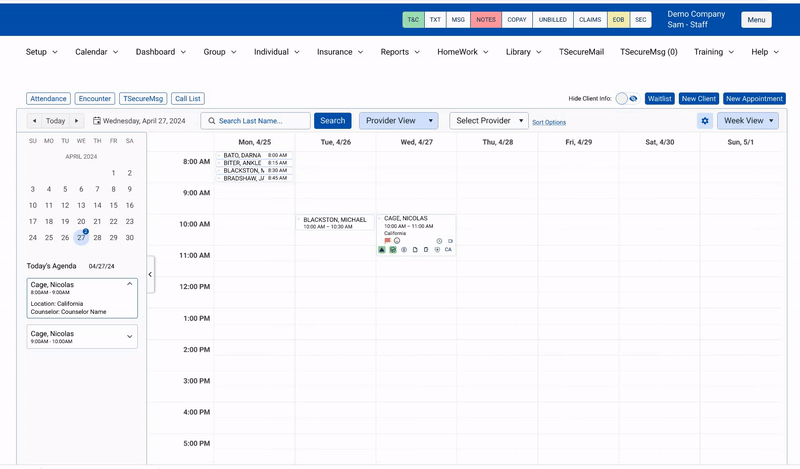
Task: Click the New Client button
Action: [699, 98]
